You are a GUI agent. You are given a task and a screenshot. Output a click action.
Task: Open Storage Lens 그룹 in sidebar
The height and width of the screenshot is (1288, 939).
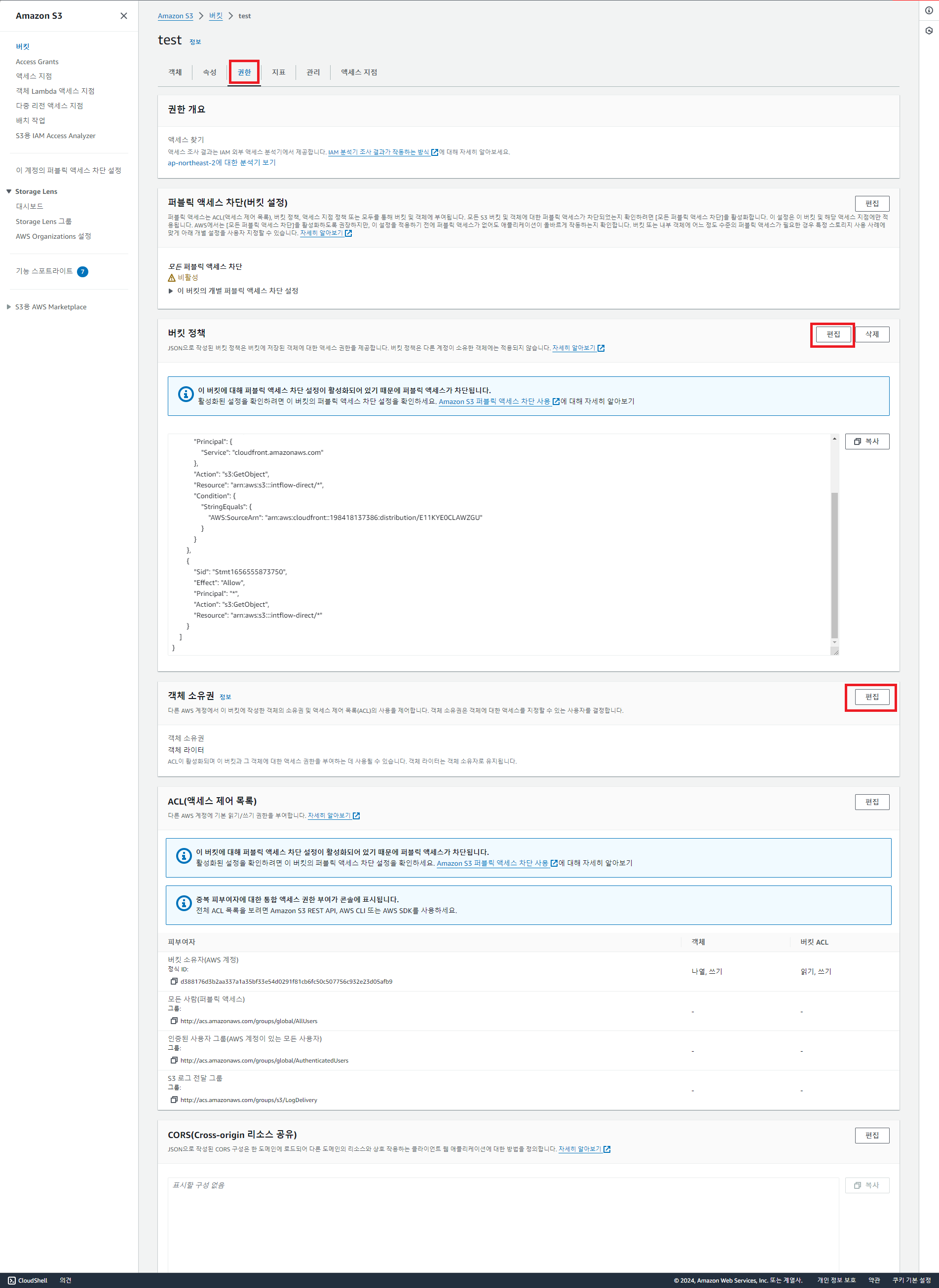[x=44, y=221]
